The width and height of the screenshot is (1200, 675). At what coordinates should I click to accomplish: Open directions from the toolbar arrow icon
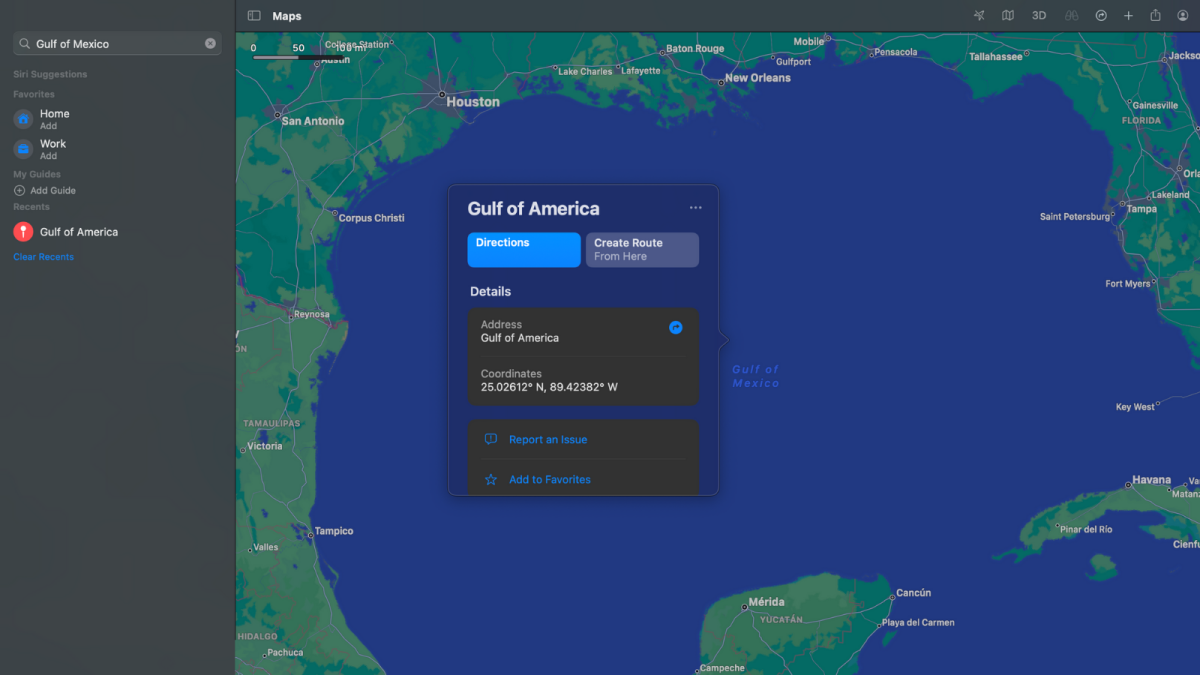(x=1101, y=16)
